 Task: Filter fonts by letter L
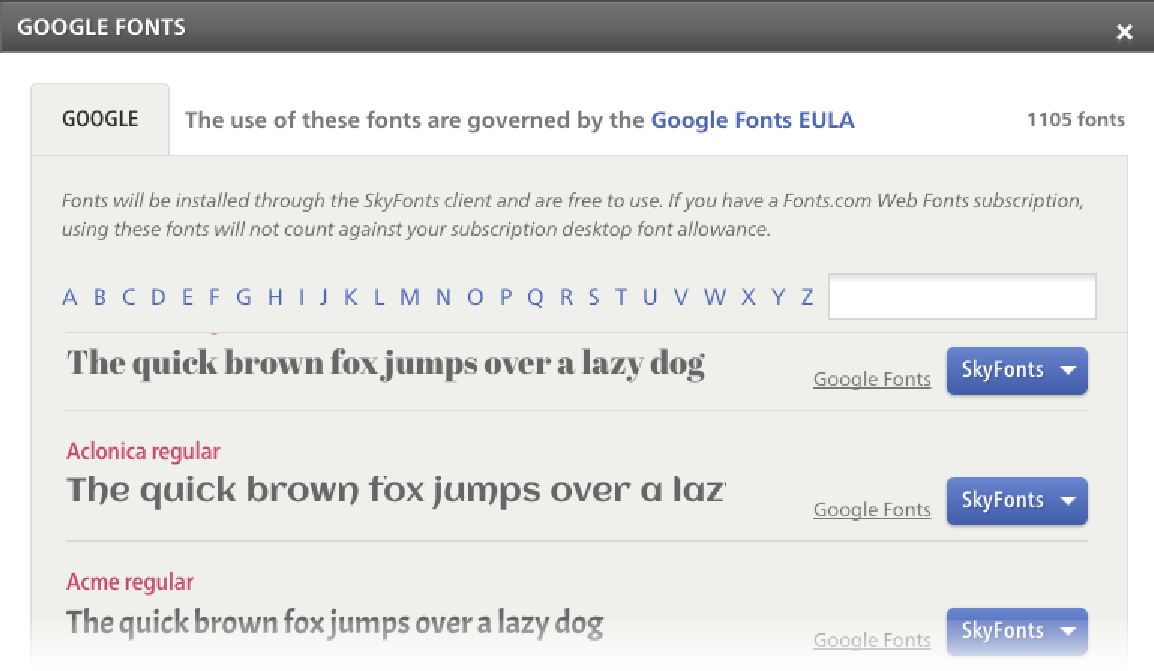point(379,297)
